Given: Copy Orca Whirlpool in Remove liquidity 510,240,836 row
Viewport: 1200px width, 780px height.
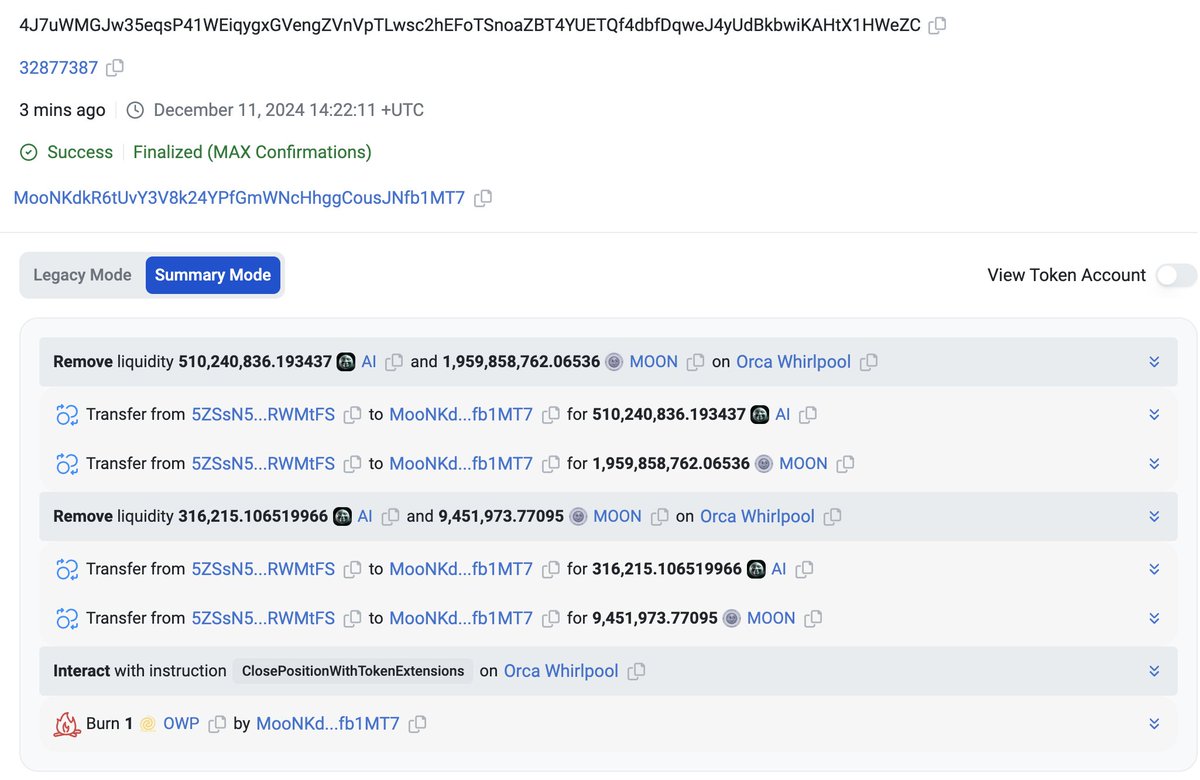Looking at the screenshot, I should click(868, 362).
